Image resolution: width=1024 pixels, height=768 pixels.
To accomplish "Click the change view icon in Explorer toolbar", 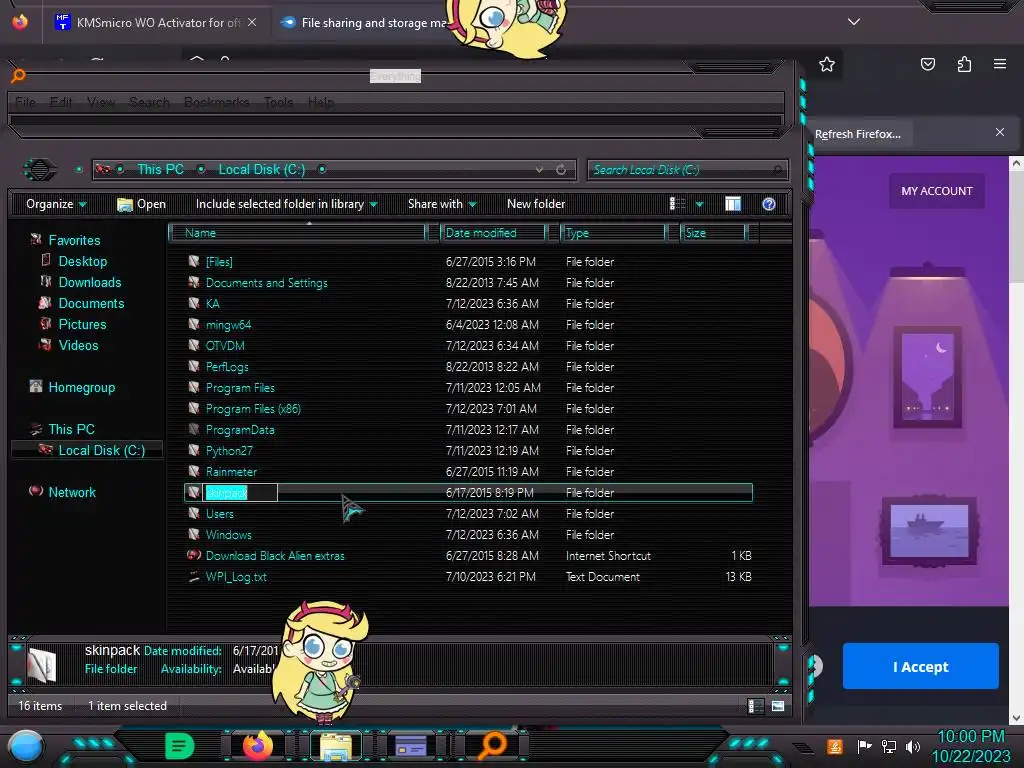I will [x=677, y=204].
